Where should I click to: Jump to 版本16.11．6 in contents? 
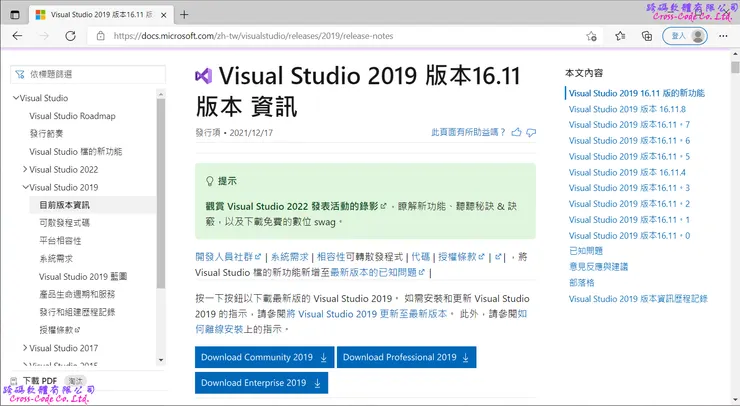click(x=629, y=141)
